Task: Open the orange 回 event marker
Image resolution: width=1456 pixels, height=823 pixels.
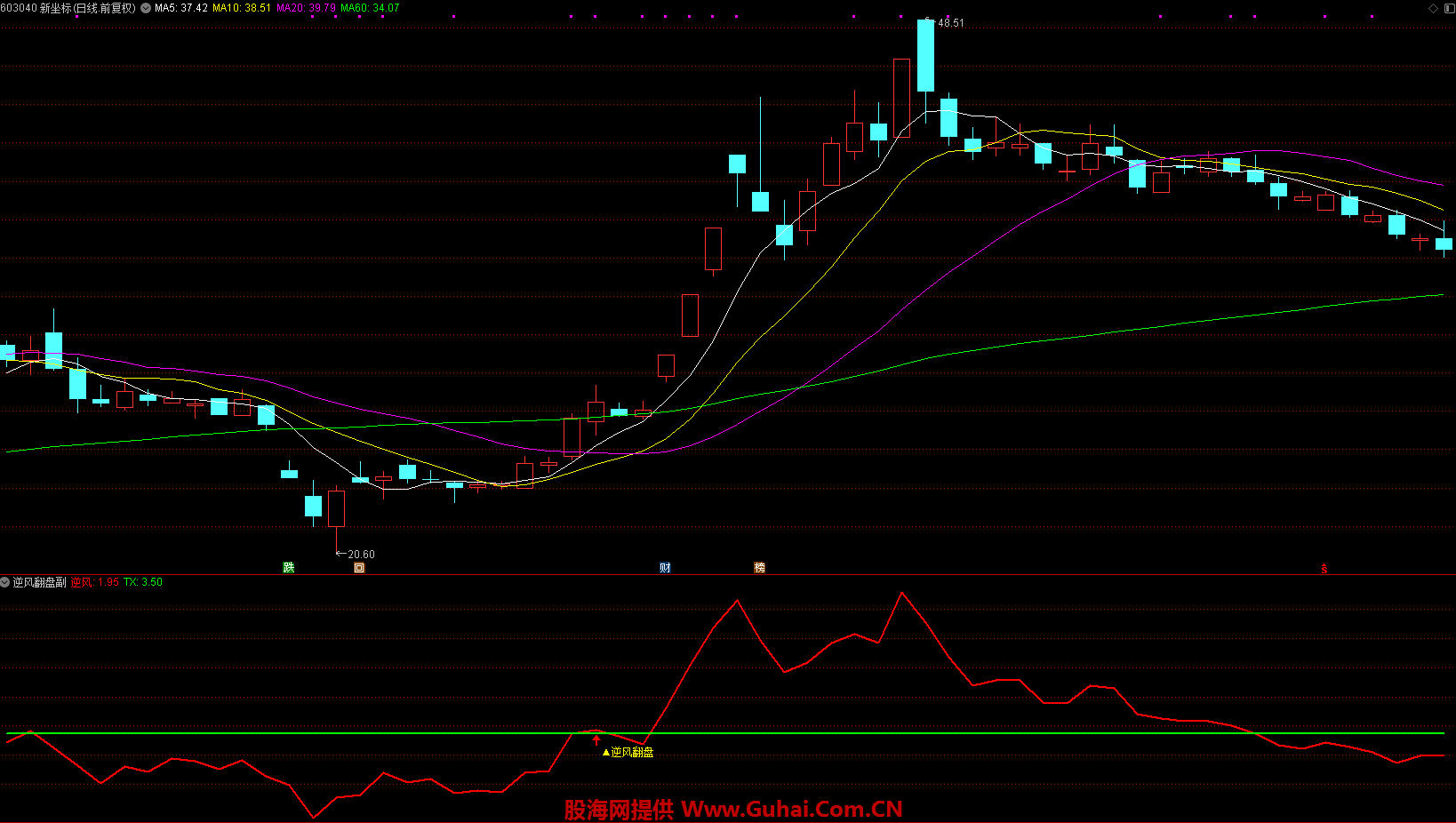Action: [x=359, y=567]
